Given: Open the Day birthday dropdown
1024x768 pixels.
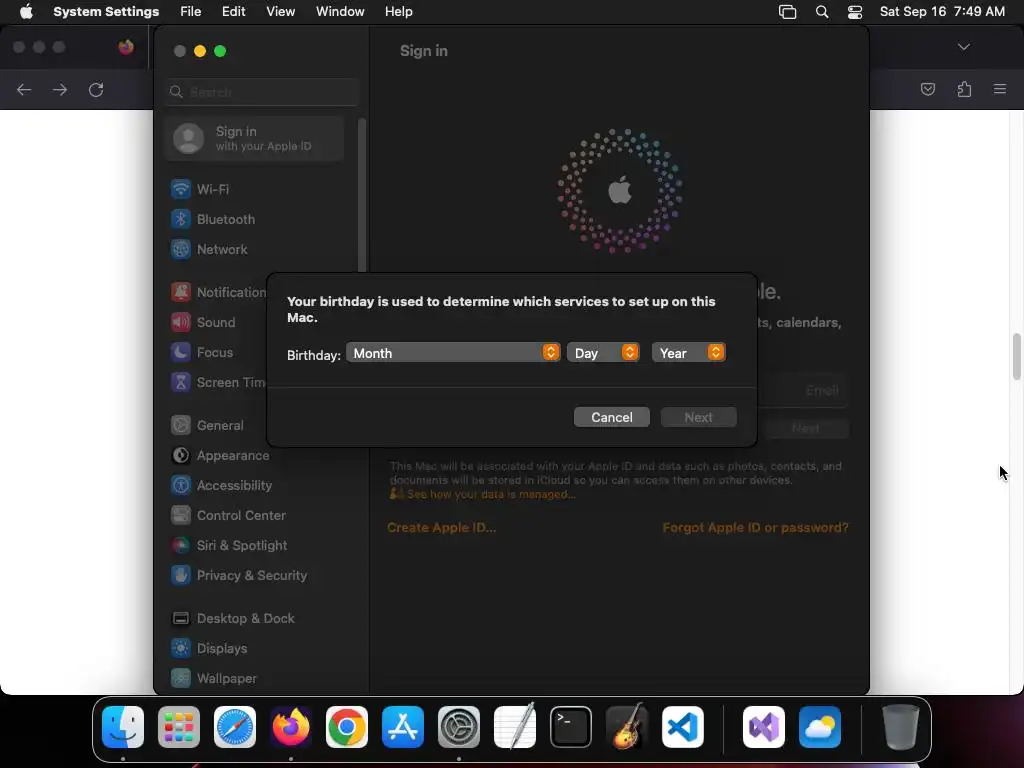Looking at the screenshot, I should (603, 353).
